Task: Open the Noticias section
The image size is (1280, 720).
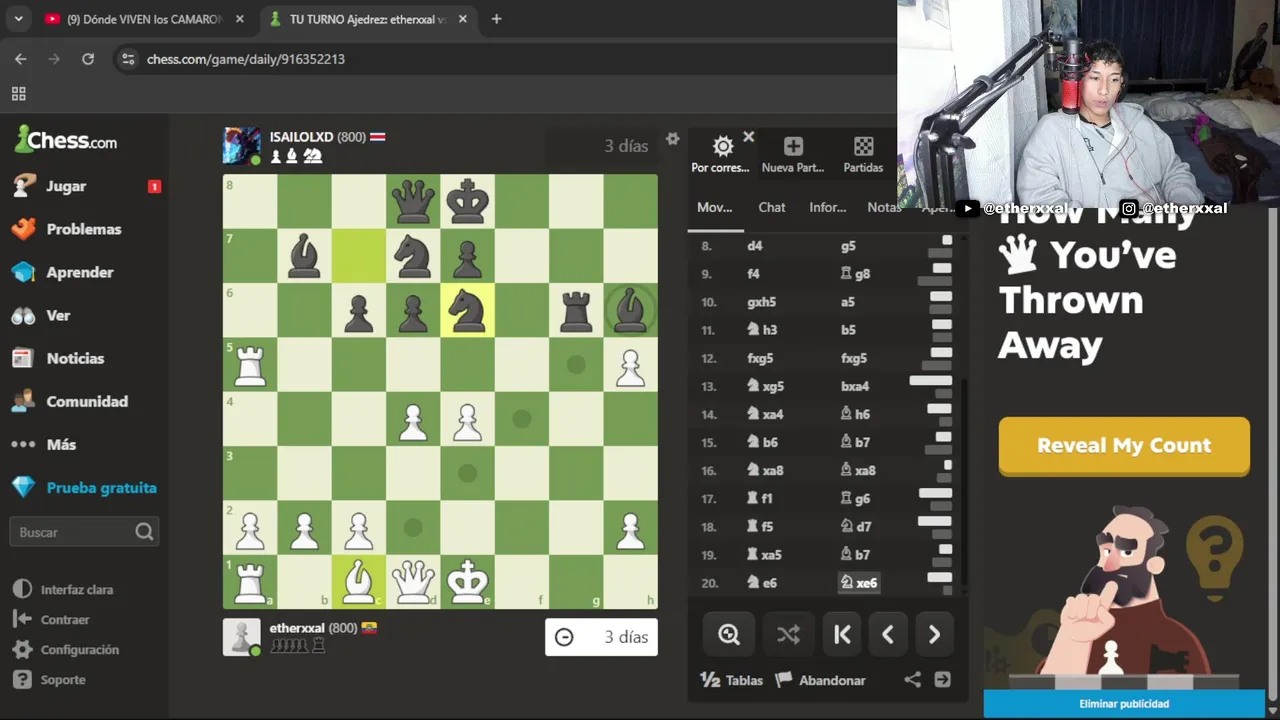Action: (75, 358)
